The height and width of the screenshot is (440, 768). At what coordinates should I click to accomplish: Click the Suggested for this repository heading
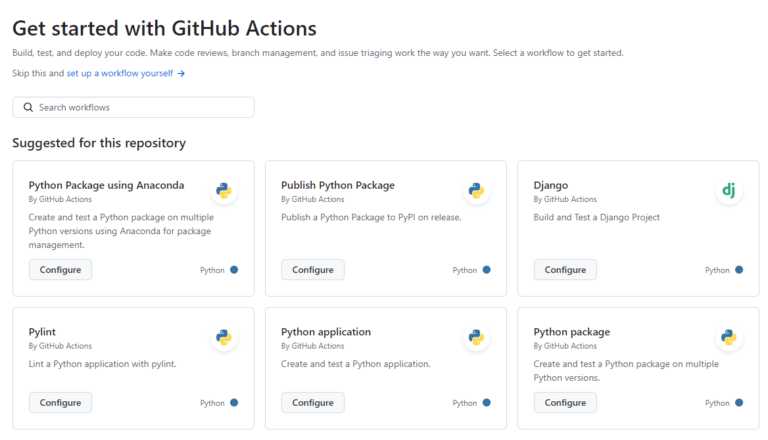[99, 143]
